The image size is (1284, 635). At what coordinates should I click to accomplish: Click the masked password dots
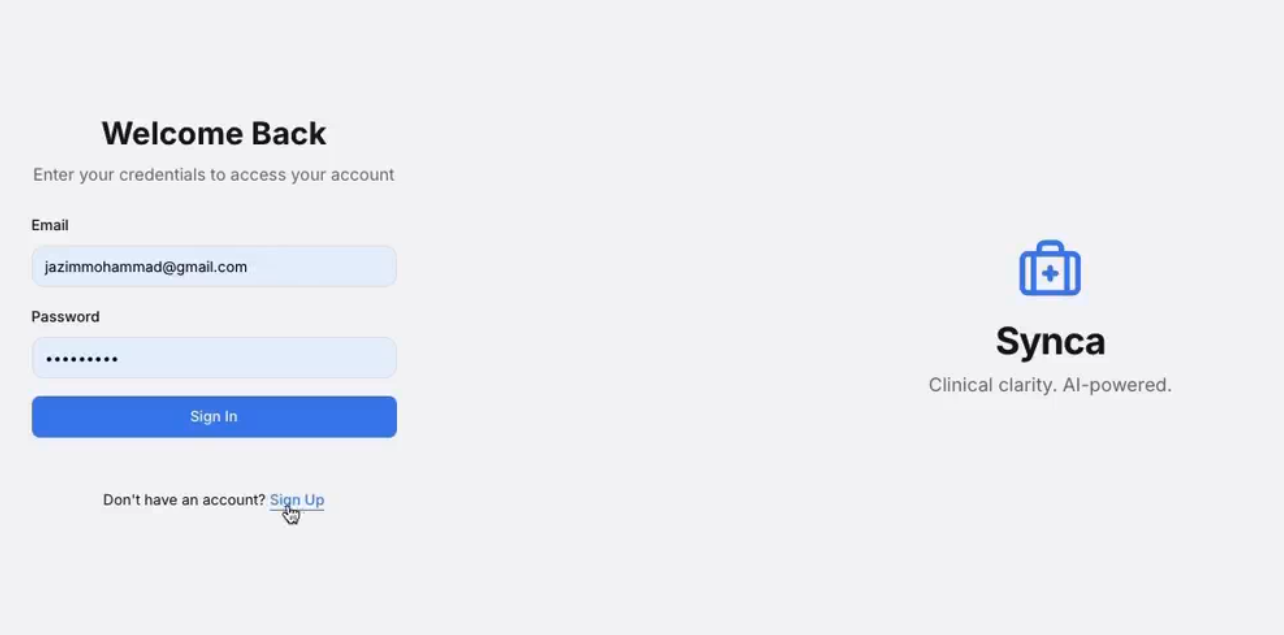tap(82, 358)
